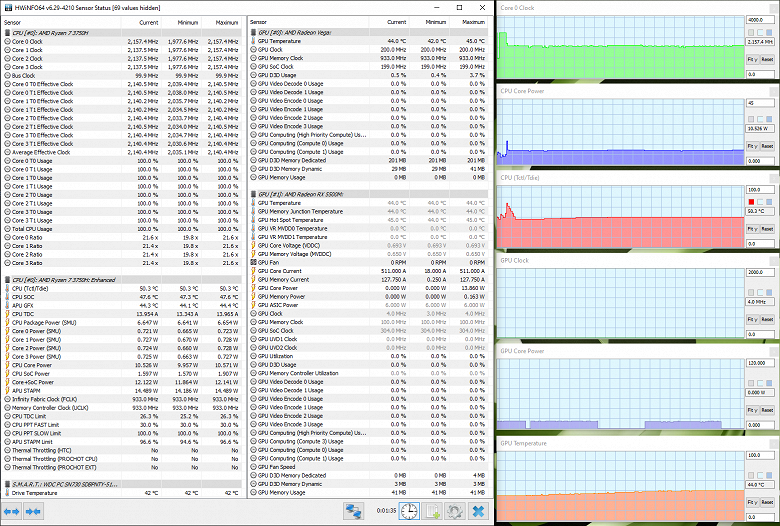
Task: Click Reset in the GPU Temperature graph
Action: (x=767, y=502)
